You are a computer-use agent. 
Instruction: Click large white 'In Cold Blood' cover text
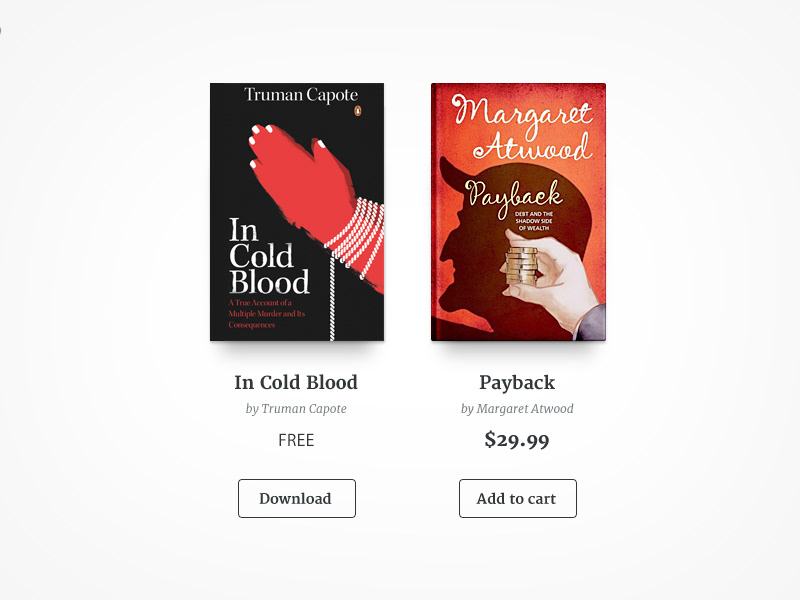pos(269,256)
